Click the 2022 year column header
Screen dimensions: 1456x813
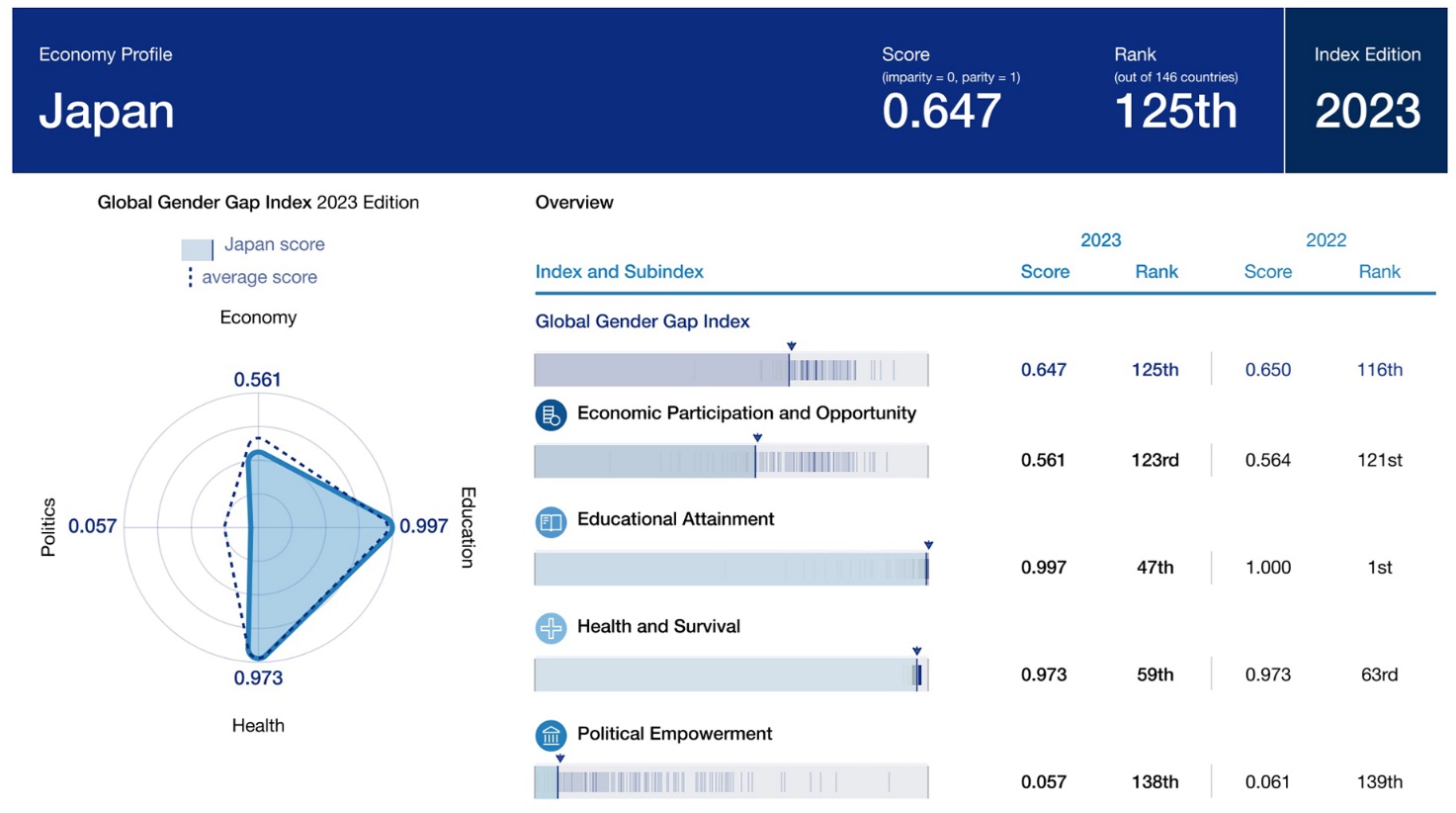click(1326, 240)
